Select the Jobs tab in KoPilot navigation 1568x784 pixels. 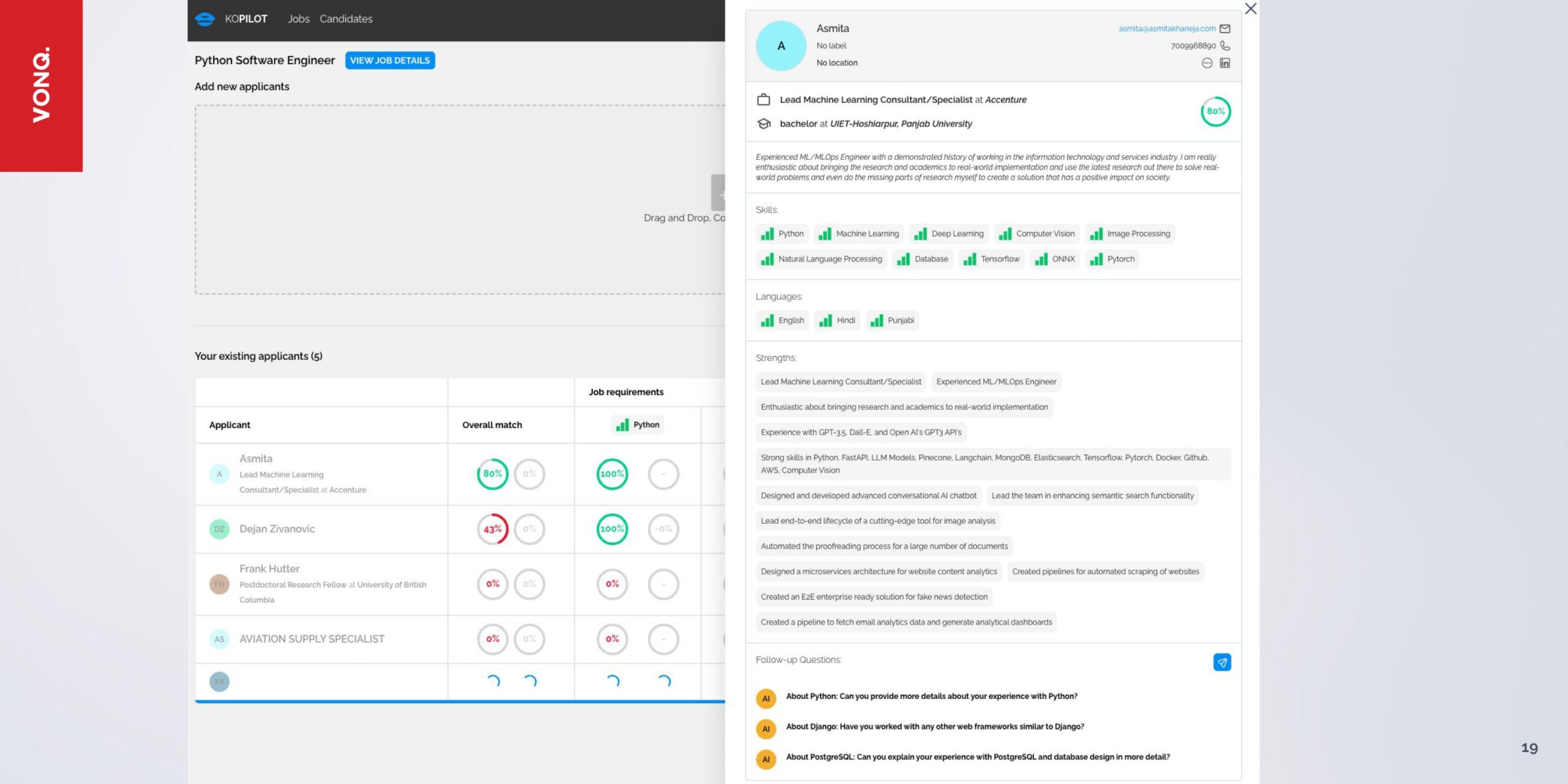(x=297, y=18)
